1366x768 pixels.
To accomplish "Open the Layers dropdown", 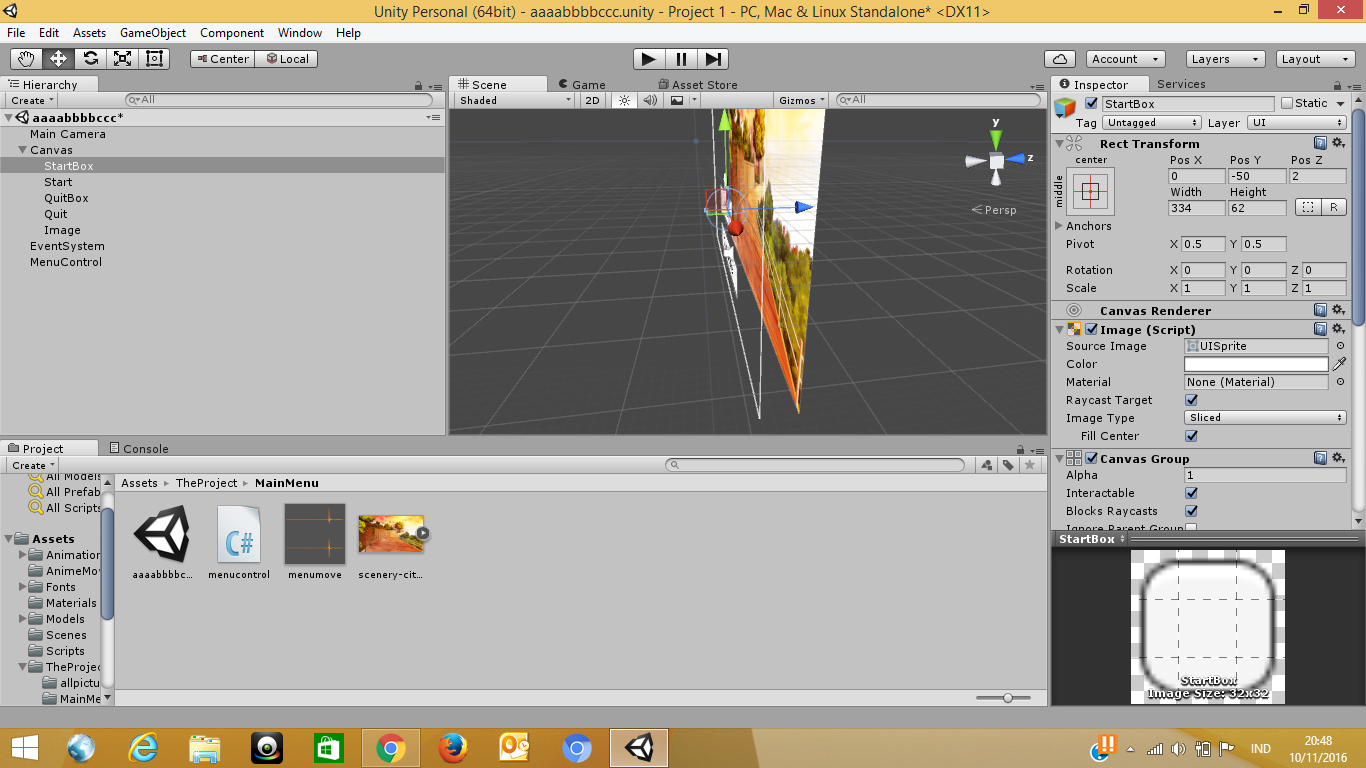I will tap(1224, 59).
